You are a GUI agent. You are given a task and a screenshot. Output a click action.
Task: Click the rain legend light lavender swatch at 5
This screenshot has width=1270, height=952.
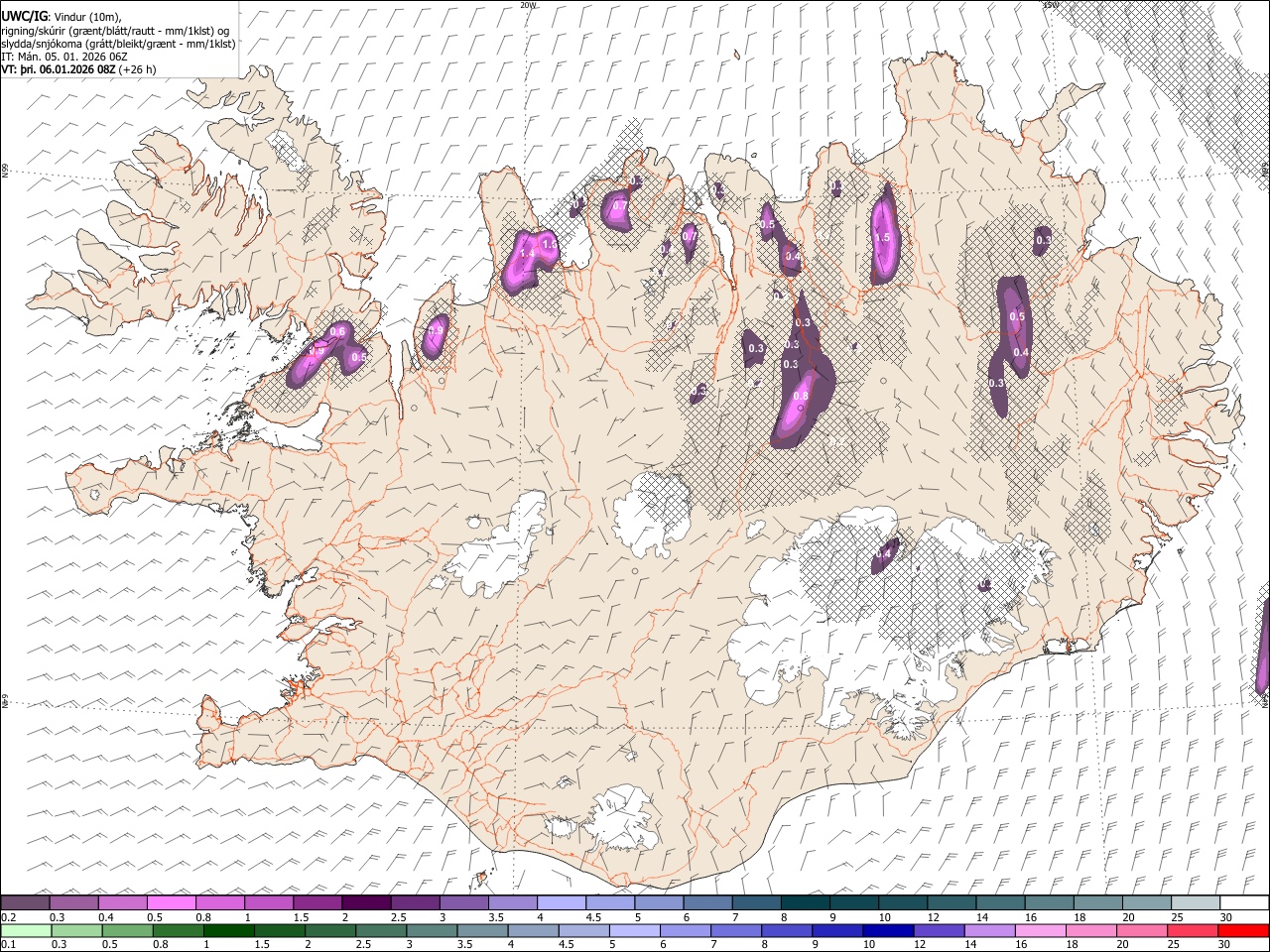[635, 930]
